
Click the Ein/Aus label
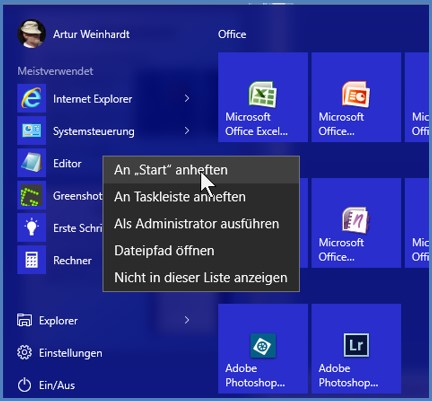click(57, 385)
